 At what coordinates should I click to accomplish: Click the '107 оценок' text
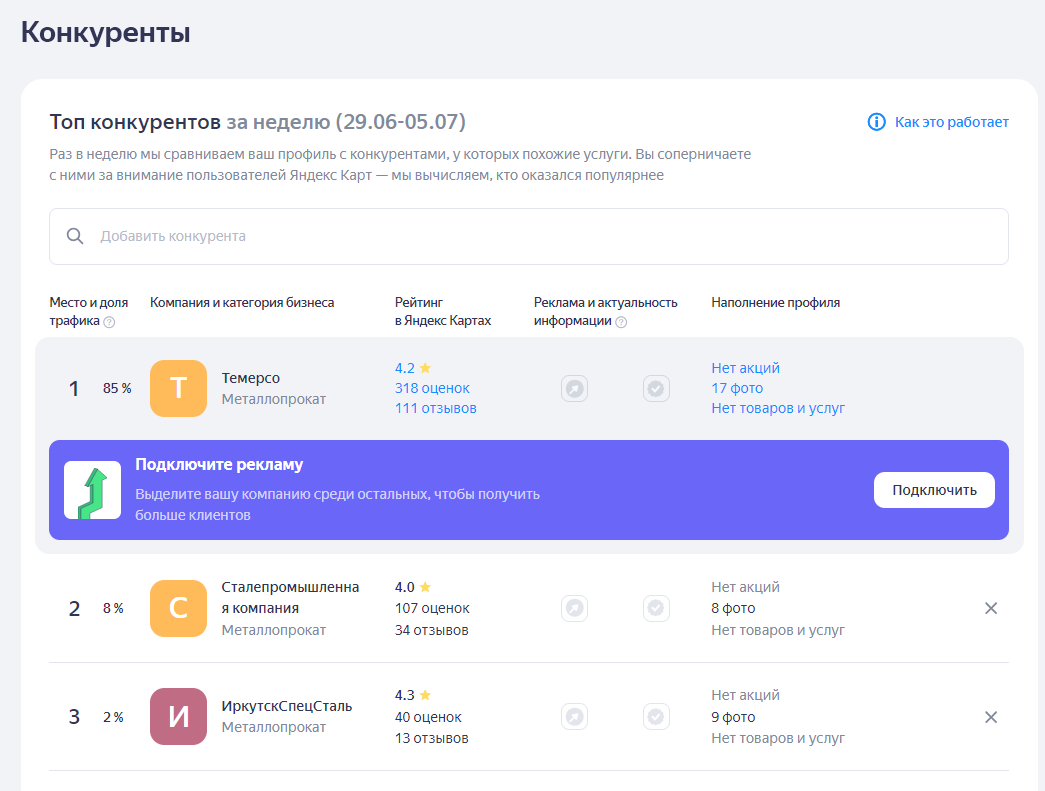[x=432, y=608]
